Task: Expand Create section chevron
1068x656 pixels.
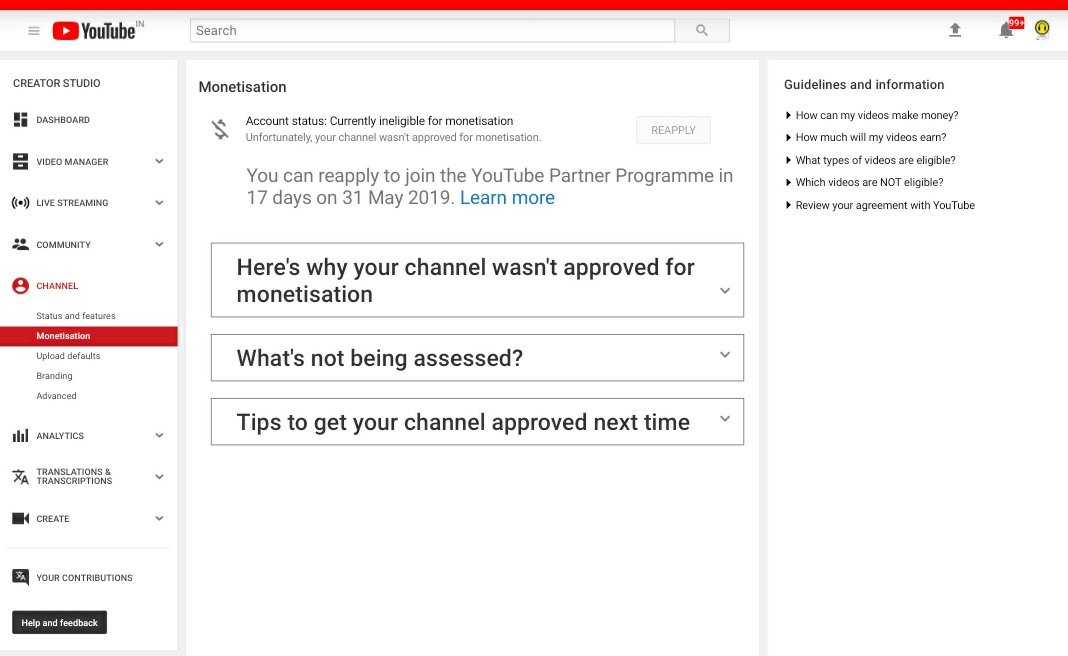Action: tap(159, 519)
